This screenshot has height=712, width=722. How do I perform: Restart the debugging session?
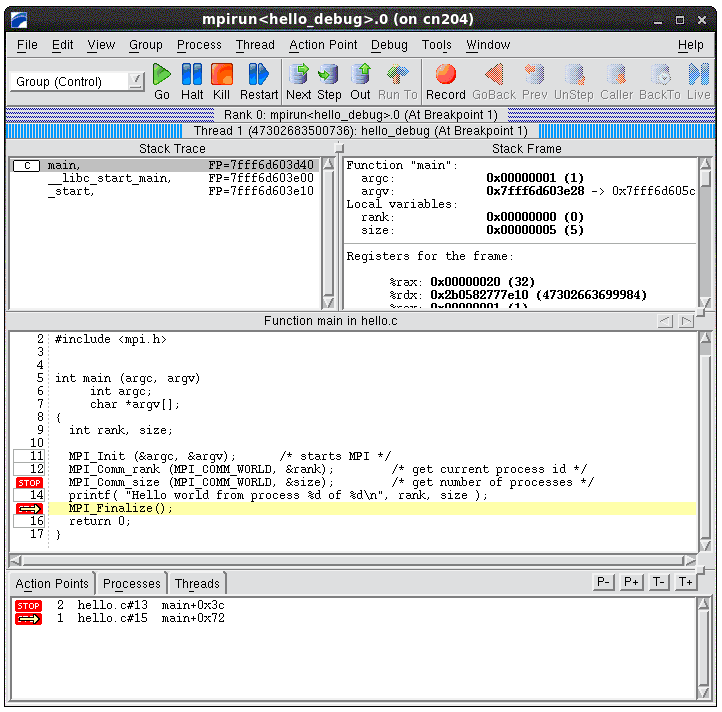click(259, 81)
